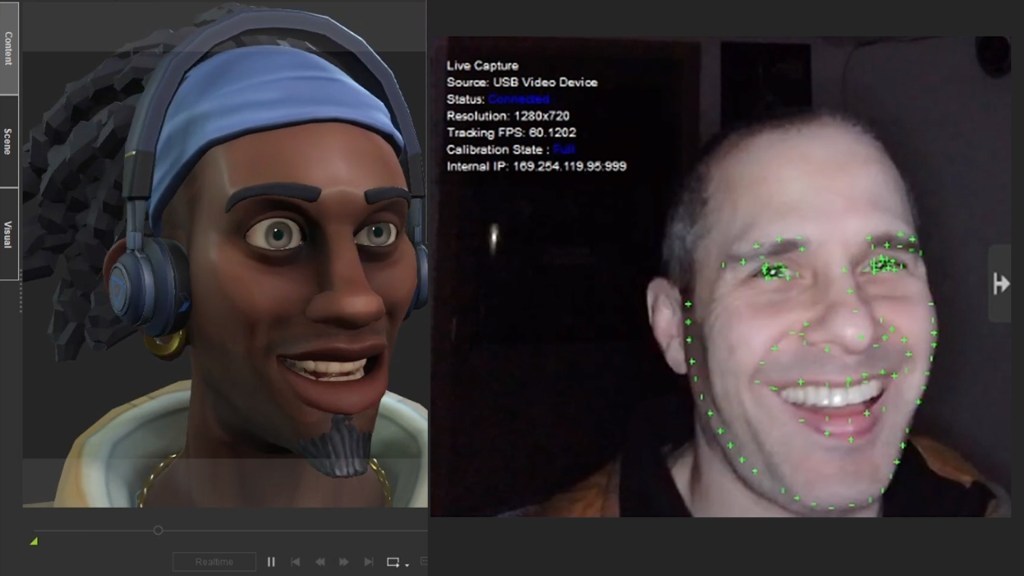Expand the panel with right-side arrow
Viewport: 1024px width, 576px height.
[x=1000, y=284]
